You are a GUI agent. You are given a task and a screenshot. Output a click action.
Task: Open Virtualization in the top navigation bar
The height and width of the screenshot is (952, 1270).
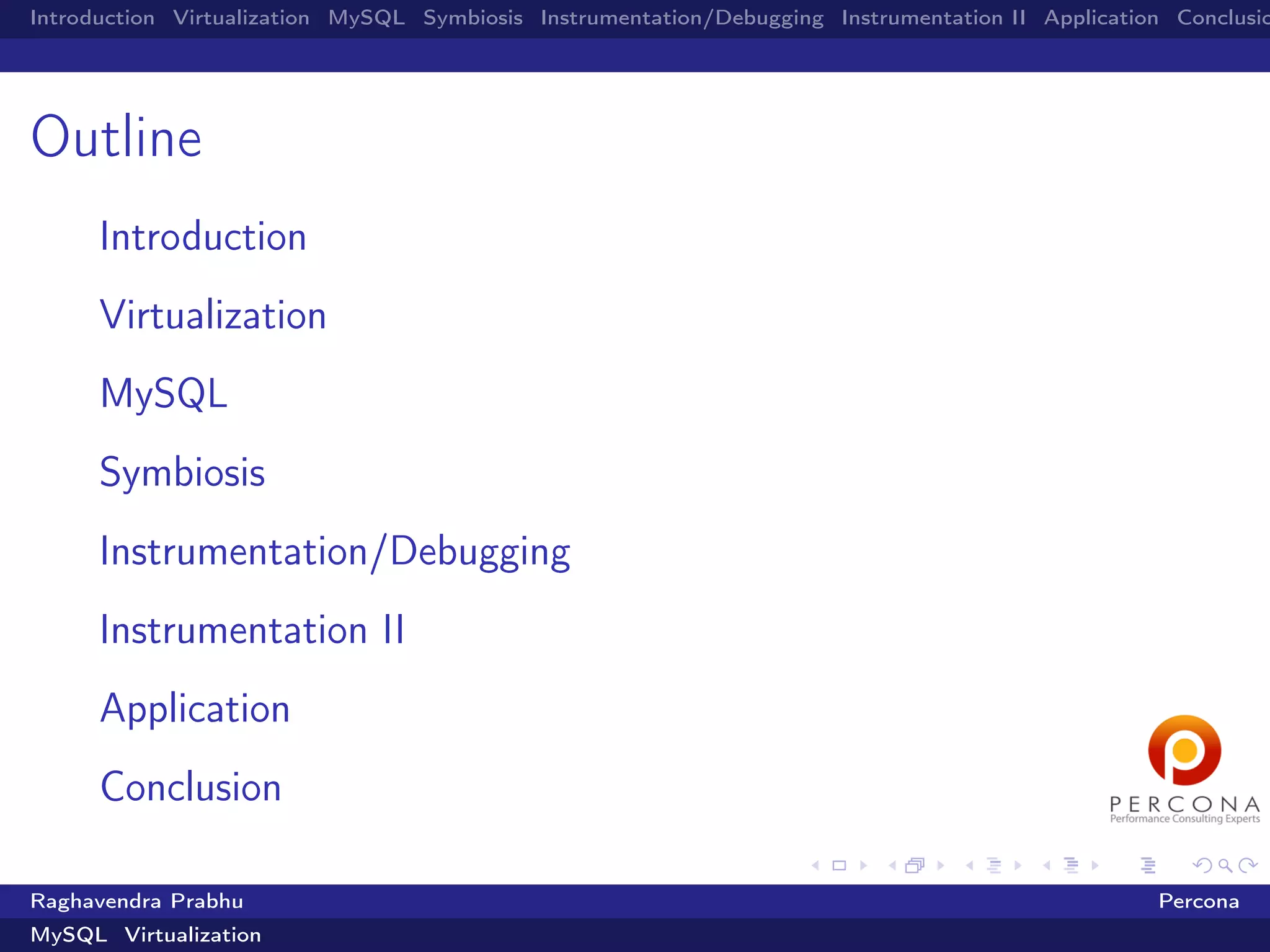(241, 17)
